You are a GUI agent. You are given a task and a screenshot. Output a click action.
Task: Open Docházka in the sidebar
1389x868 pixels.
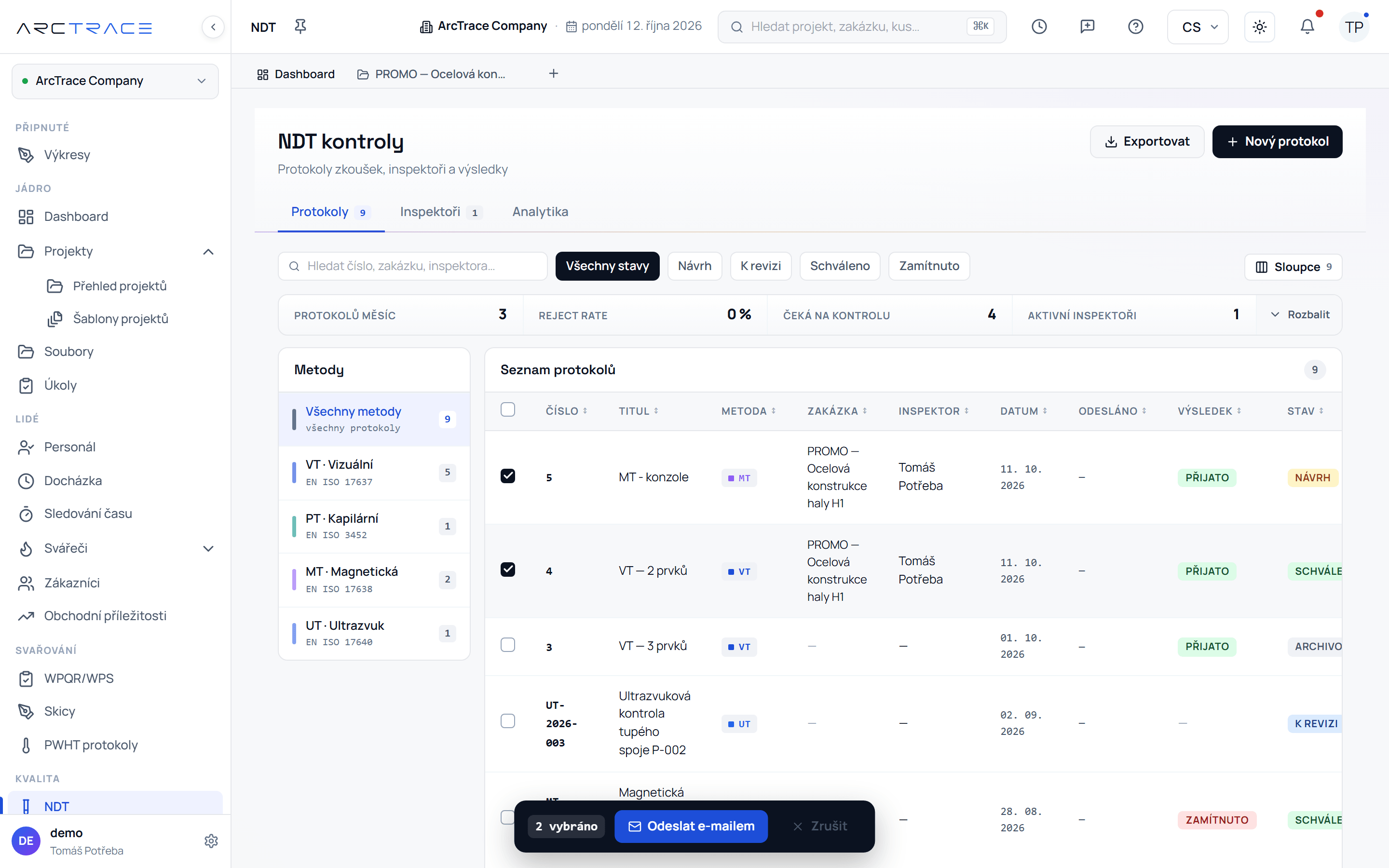click(x=115, y=480)
